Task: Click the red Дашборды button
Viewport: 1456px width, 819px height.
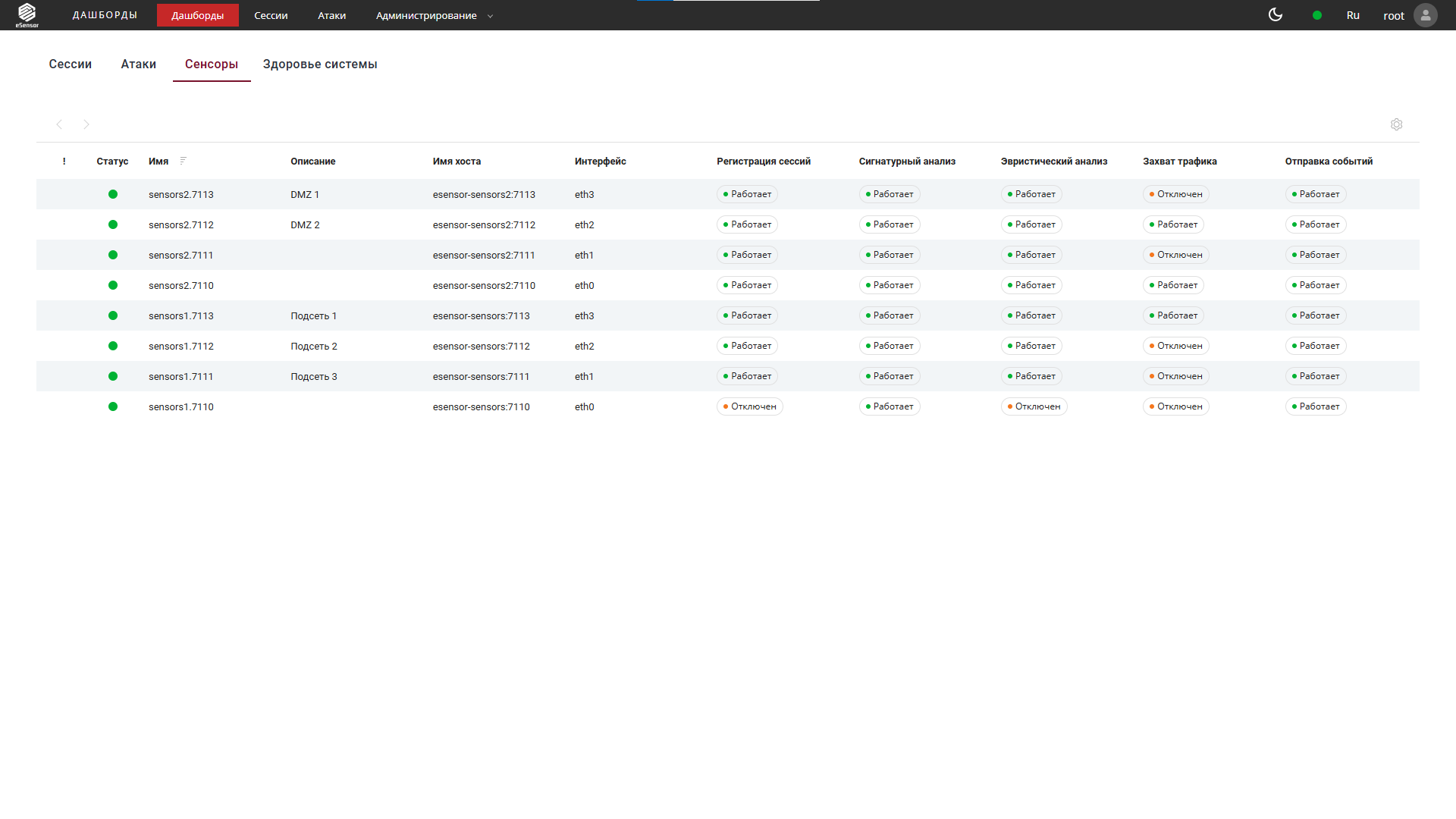Action: coord(197,15)
